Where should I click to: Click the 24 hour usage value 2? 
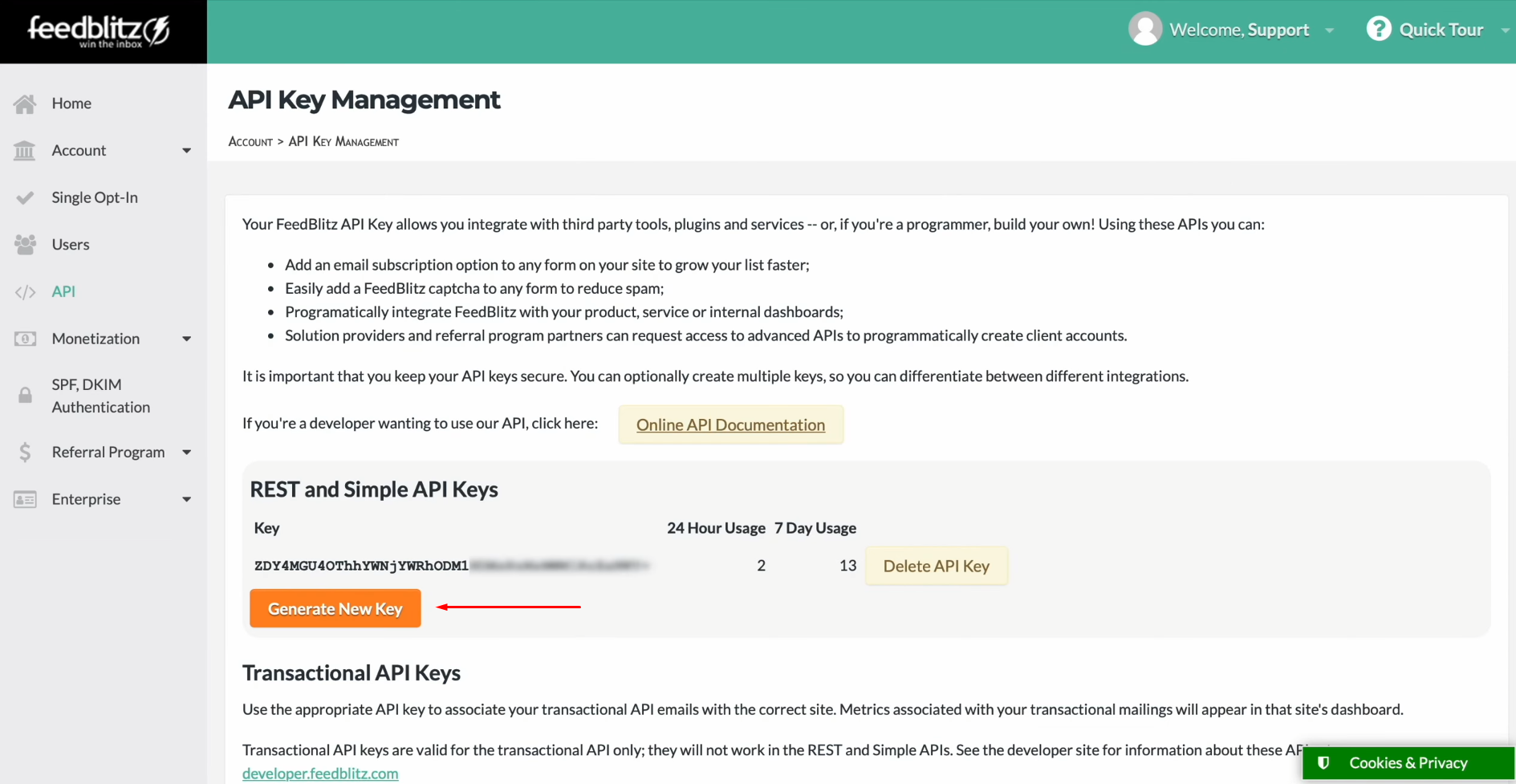pyautogui.click(x=761, y=566)
